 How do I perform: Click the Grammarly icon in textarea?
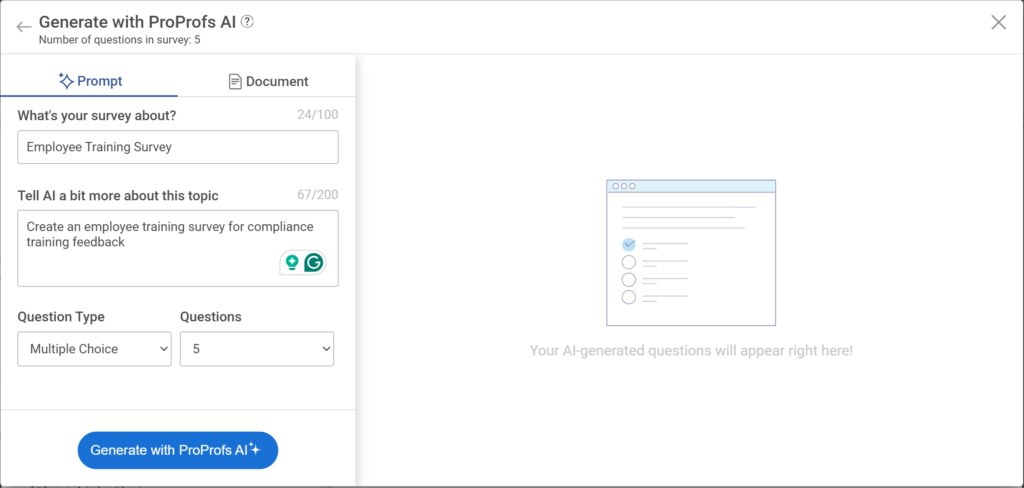pyautogui.click(x=314, y=263)
